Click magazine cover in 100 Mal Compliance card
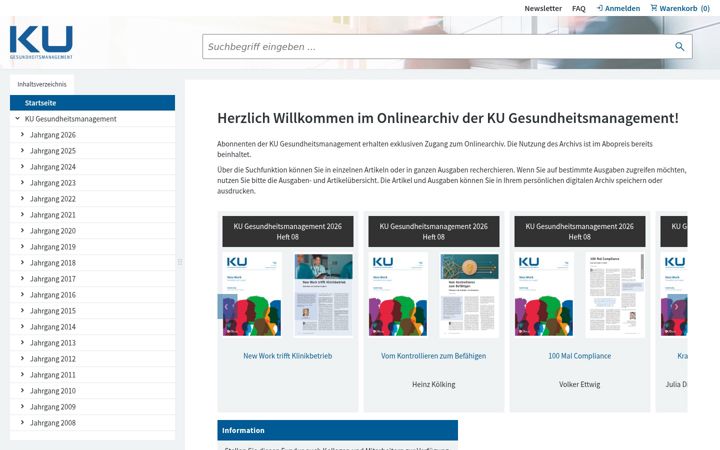This screenshot has height=450, width=720. coord(544,295)
